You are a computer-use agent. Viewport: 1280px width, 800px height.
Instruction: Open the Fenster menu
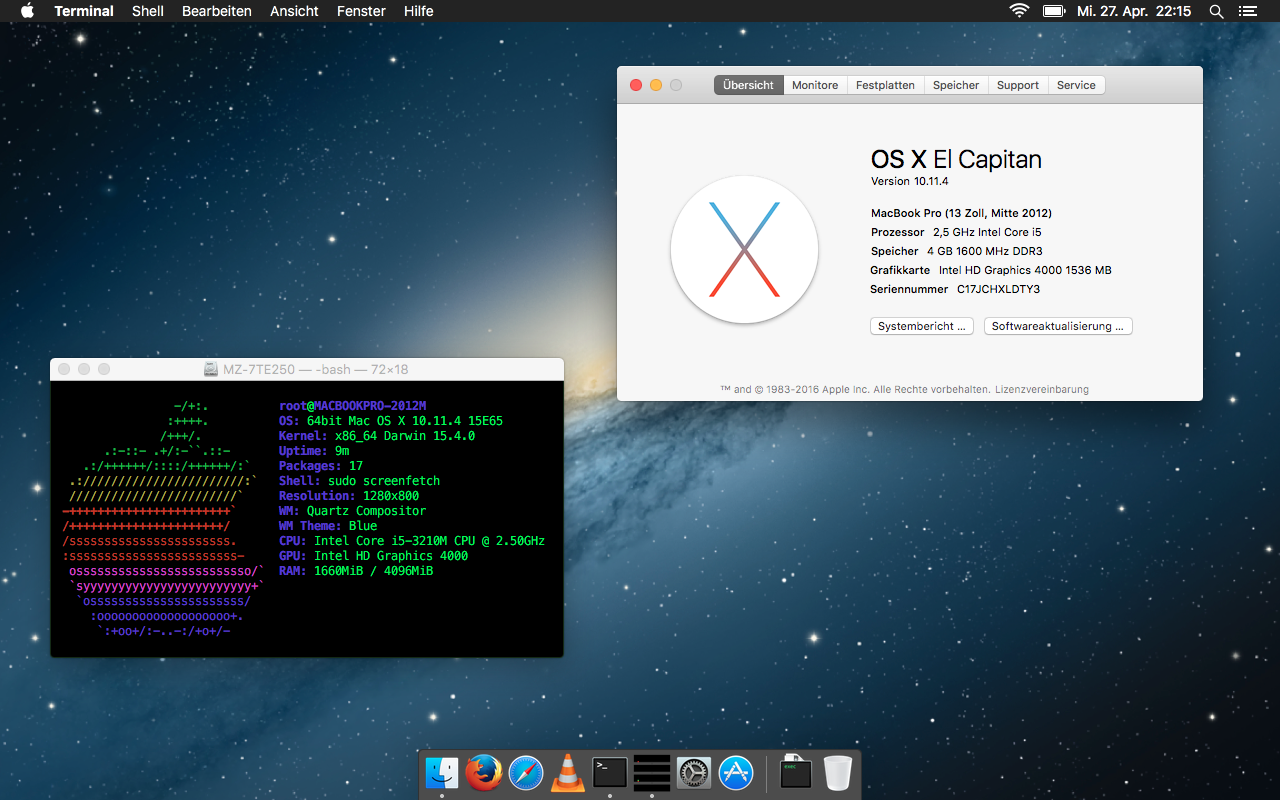pos(361,11)
